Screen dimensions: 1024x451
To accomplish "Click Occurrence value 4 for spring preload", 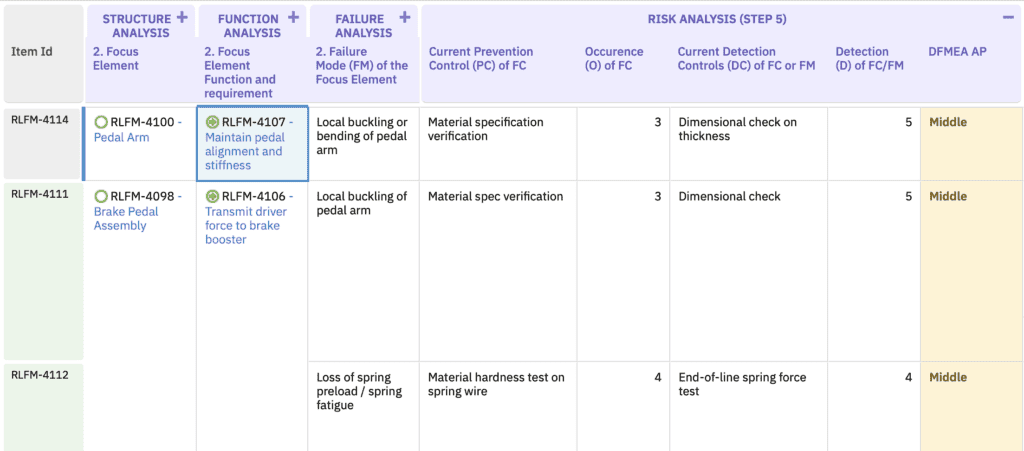I will (x=657, y=378).
